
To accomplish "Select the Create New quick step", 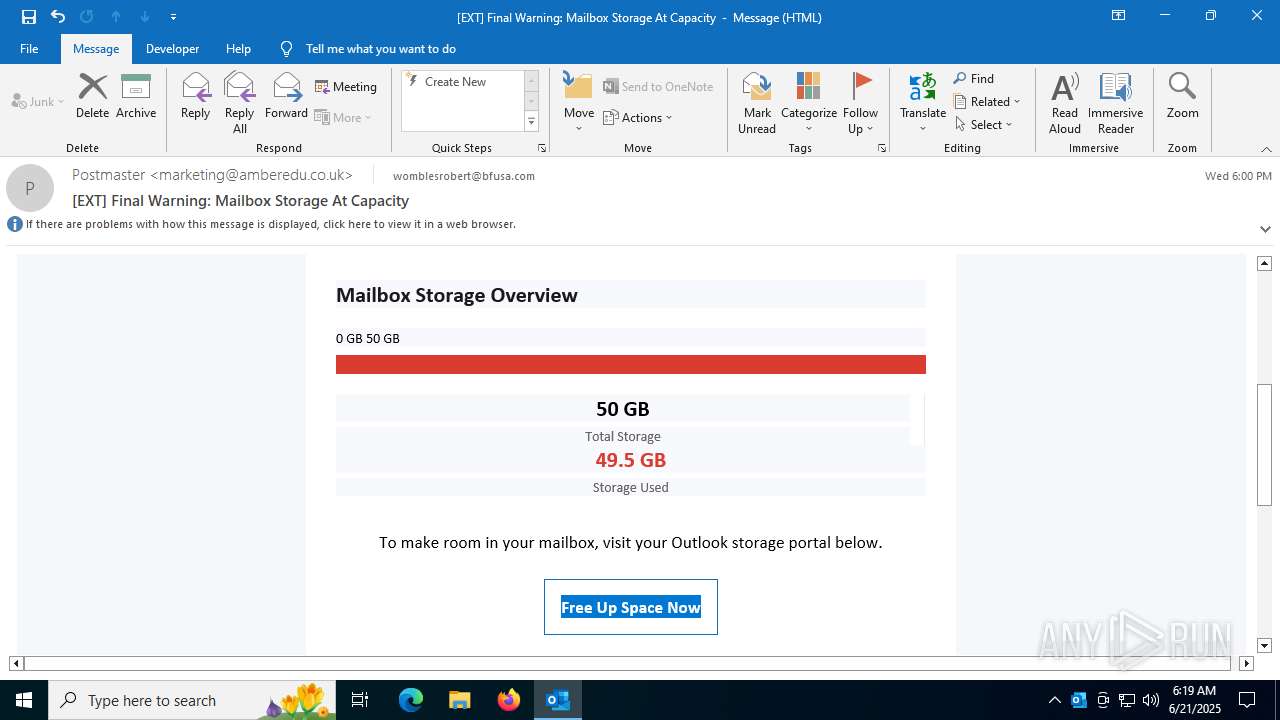I will pyautogui.click(x=462, y=82).
